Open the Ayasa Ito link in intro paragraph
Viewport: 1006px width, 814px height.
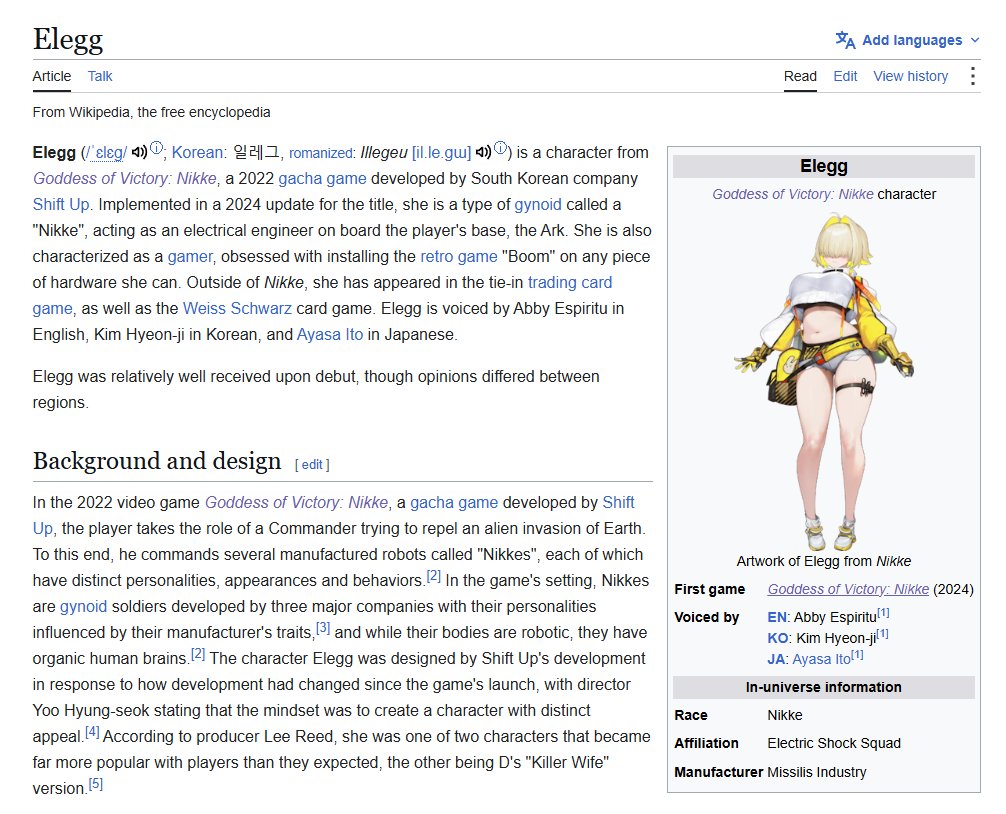pyautogui.click(x=330, y=335)
